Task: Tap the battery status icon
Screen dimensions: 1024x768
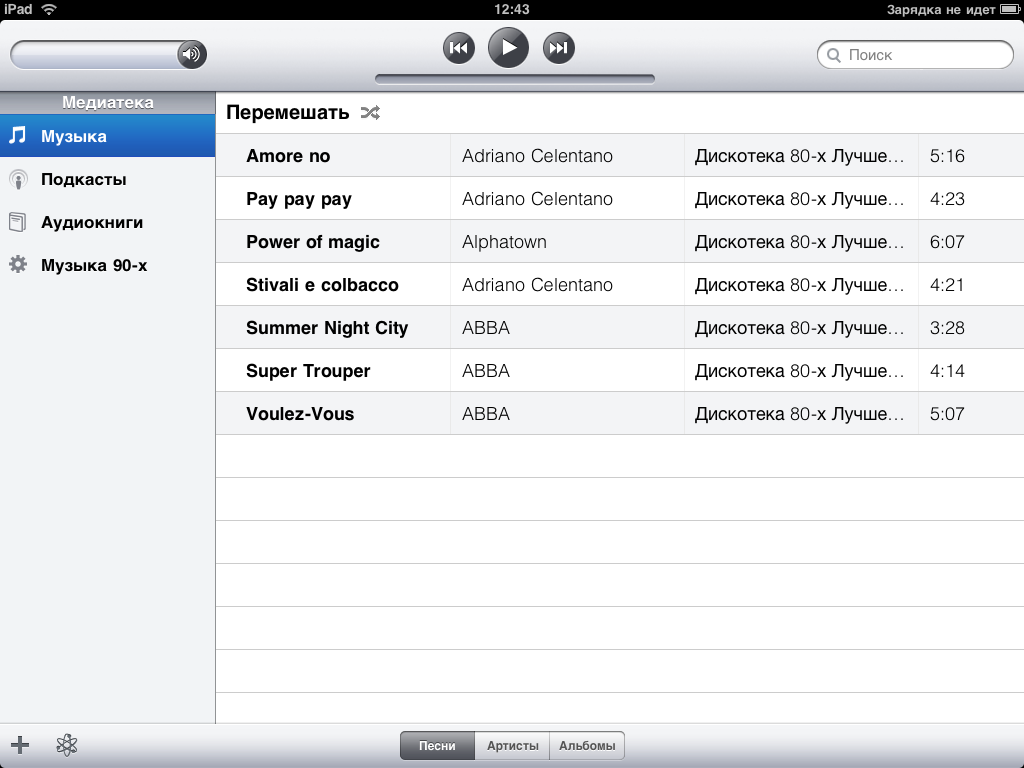Action: (1009, 9)
